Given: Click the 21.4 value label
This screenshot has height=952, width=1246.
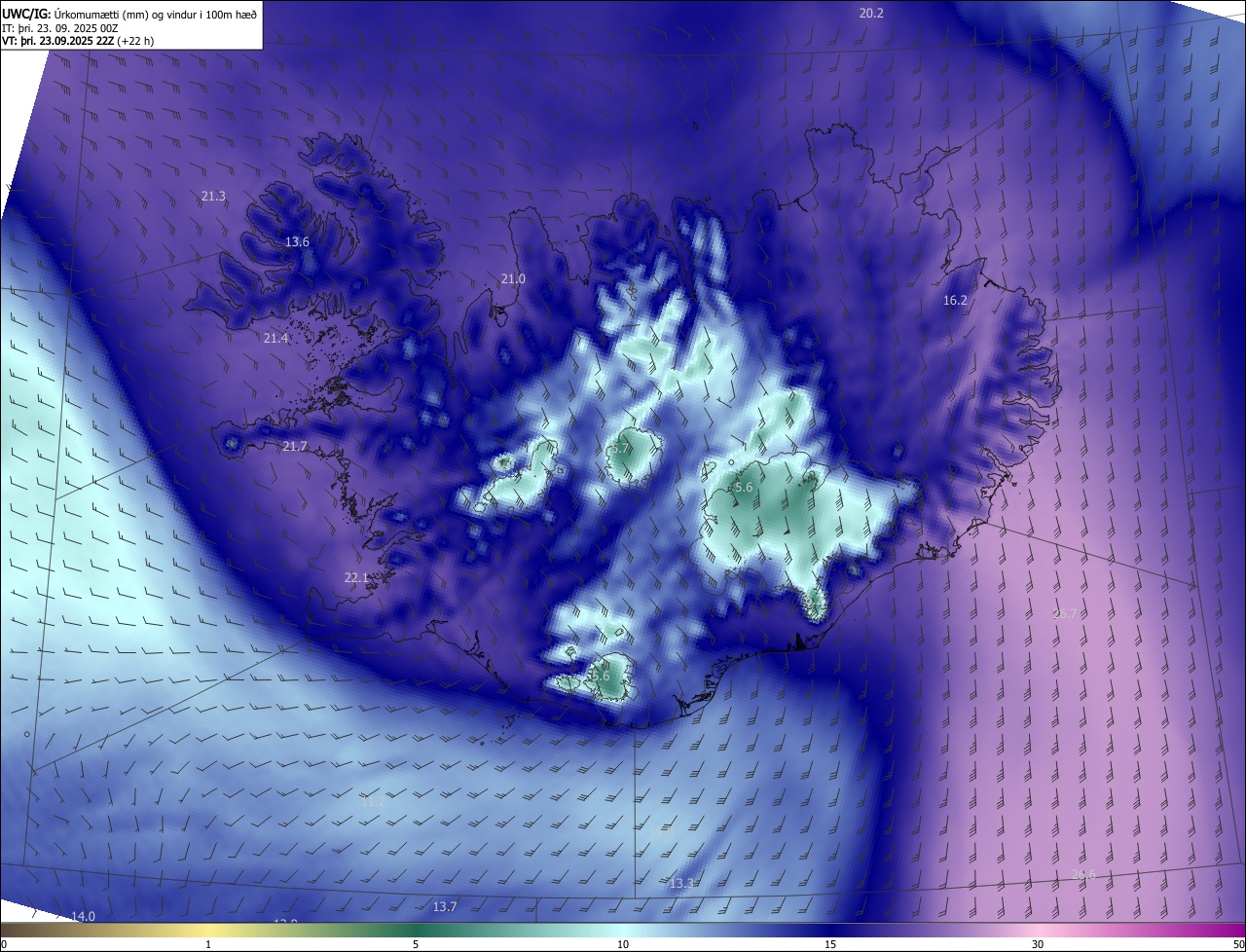Looking at the screenshot, I should [276, 339].
